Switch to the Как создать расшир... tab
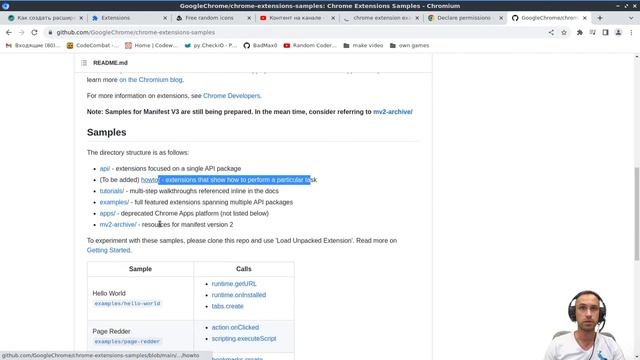The width and height of the screenshot is (640, 360). (46, 18)
